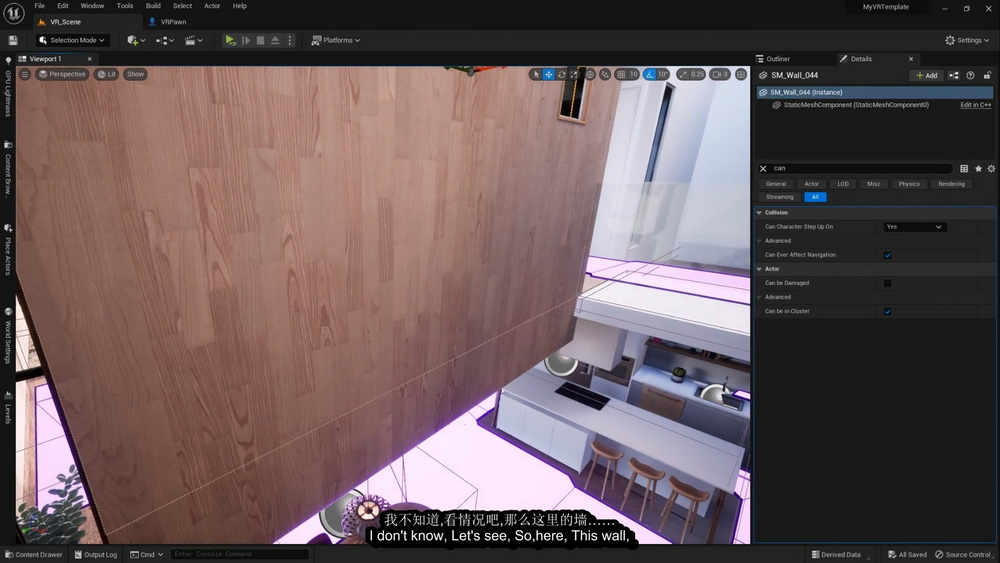
Task: Save the current level with the floppy disk icon
Action: coord(13,40)
